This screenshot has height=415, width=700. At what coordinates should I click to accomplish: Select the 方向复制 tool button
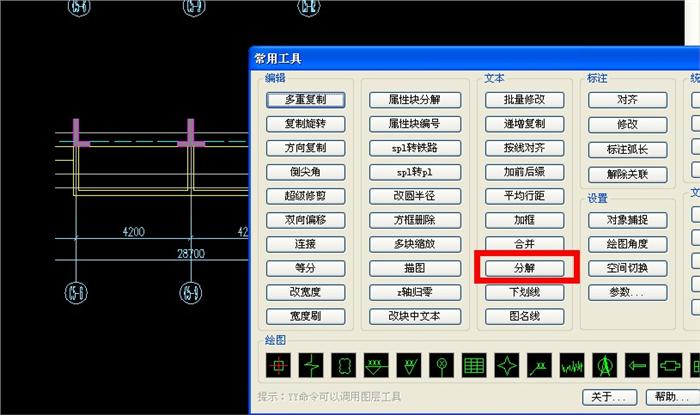click(x=305, y=148)
